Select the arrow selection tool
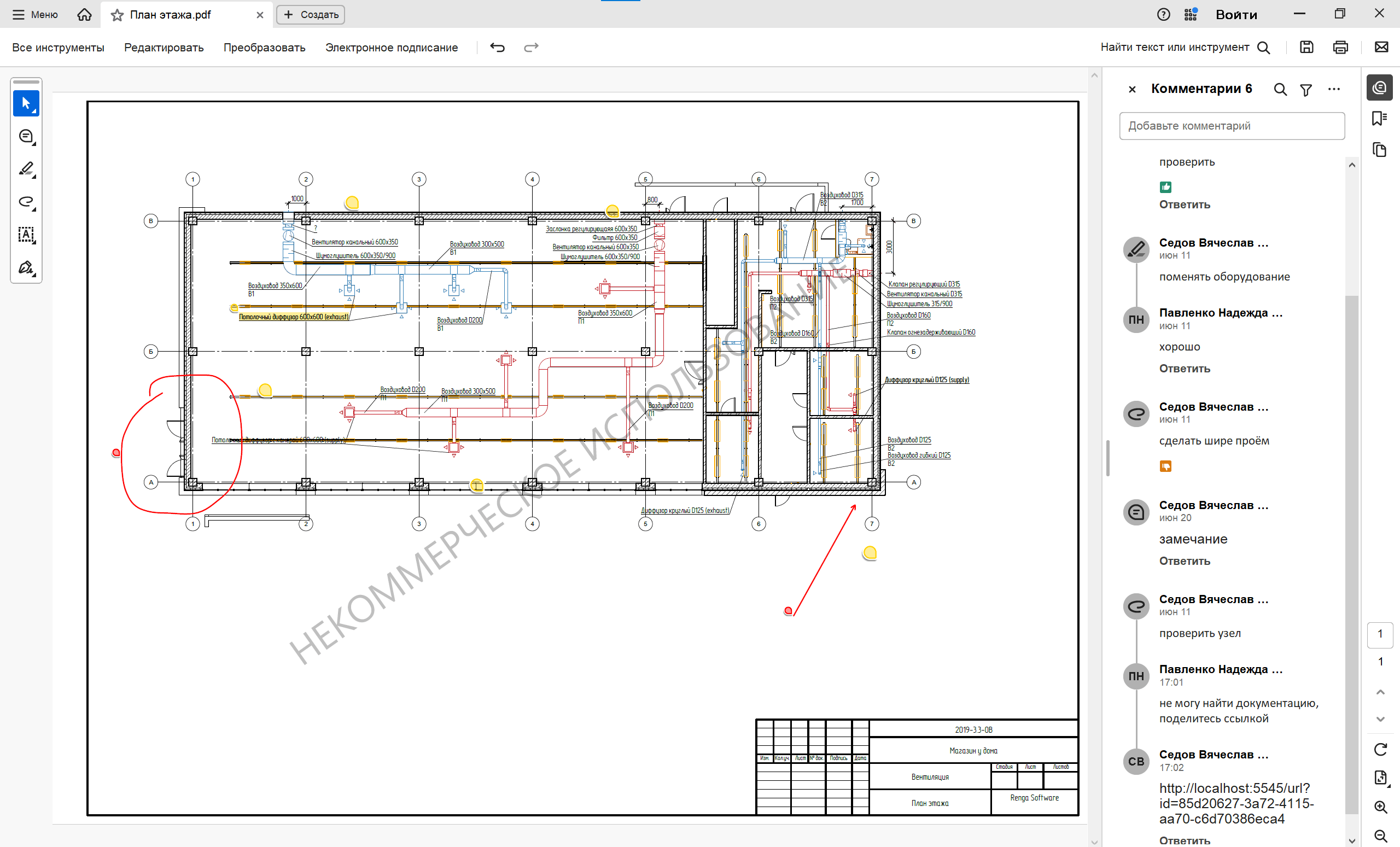The width and height of the screenshot is (1400, 847). coord(26,103)
